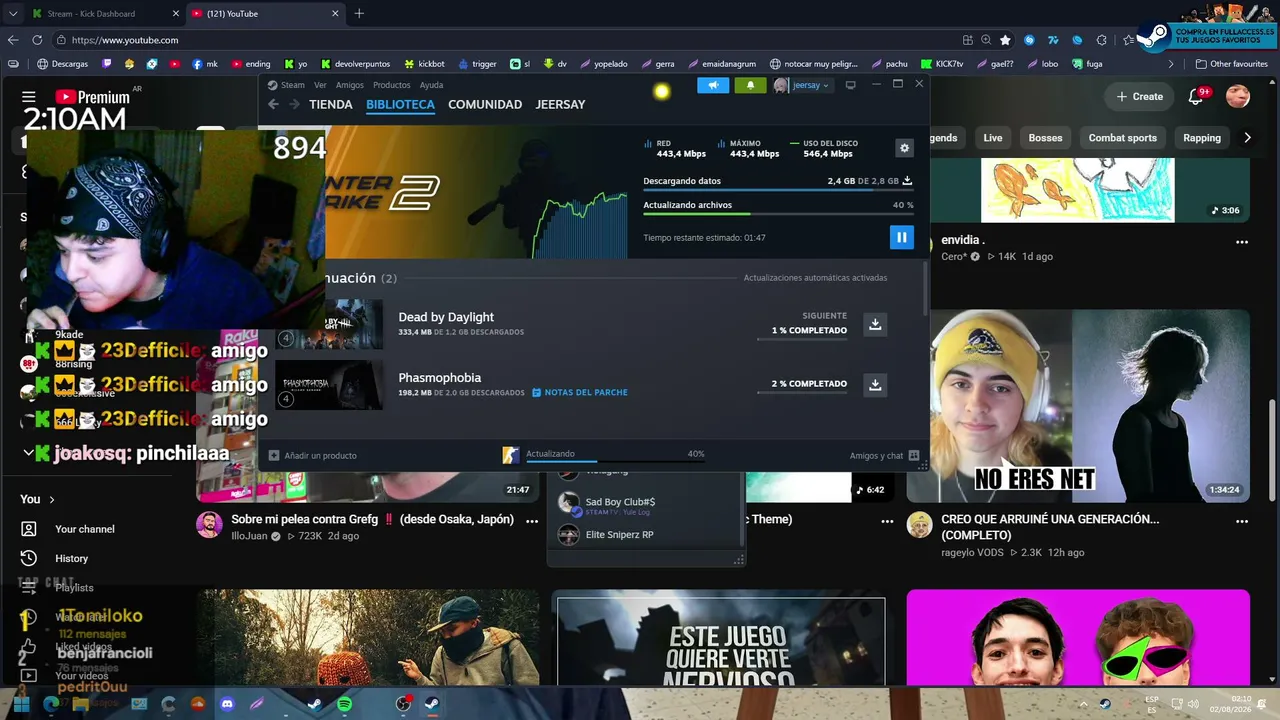Open 'NOTAS DEL PARCHE' for Phasmophobia

(580, 393)
